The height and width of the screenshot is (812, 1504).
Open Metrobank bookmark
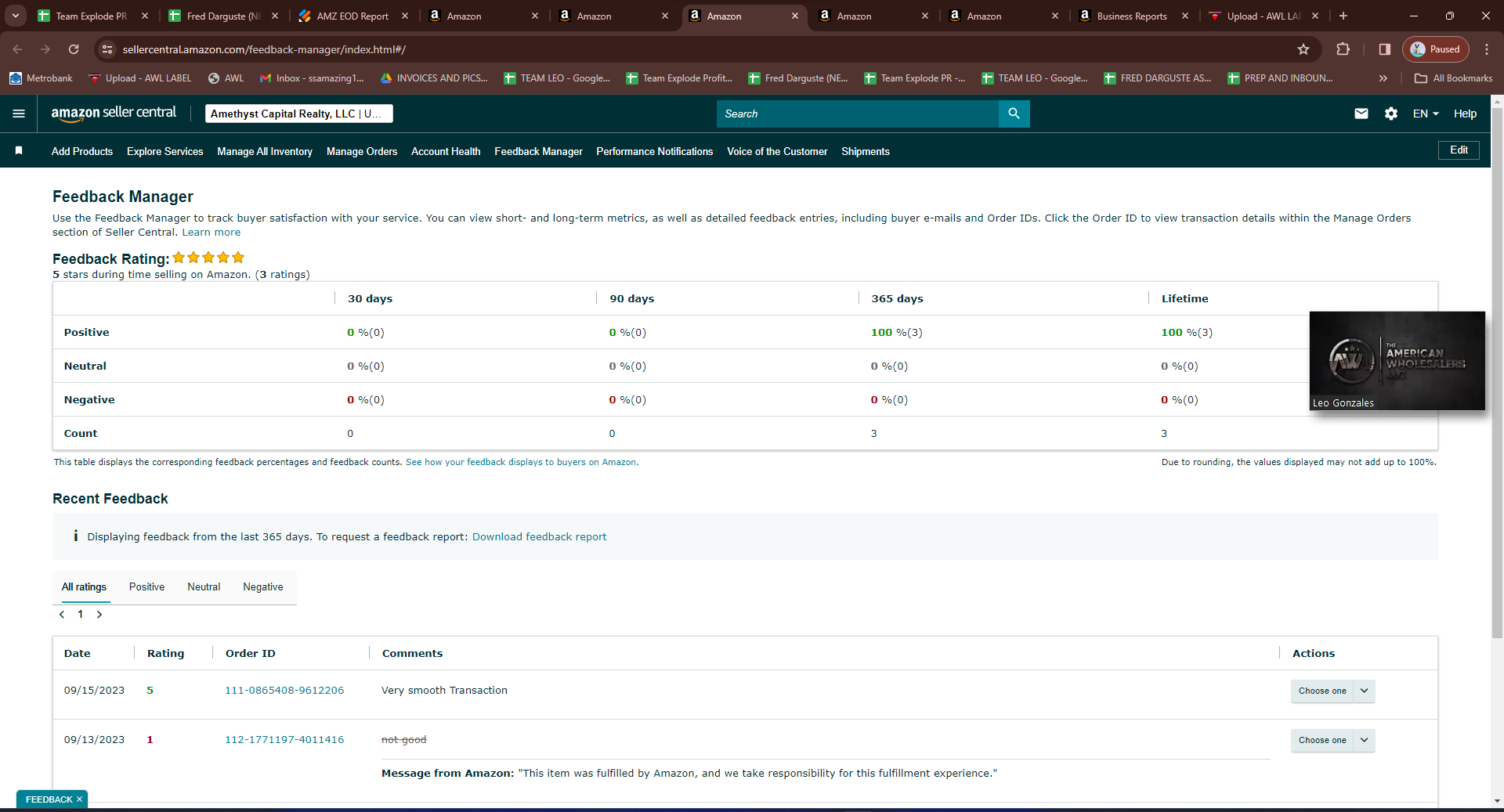coord(41,78)
